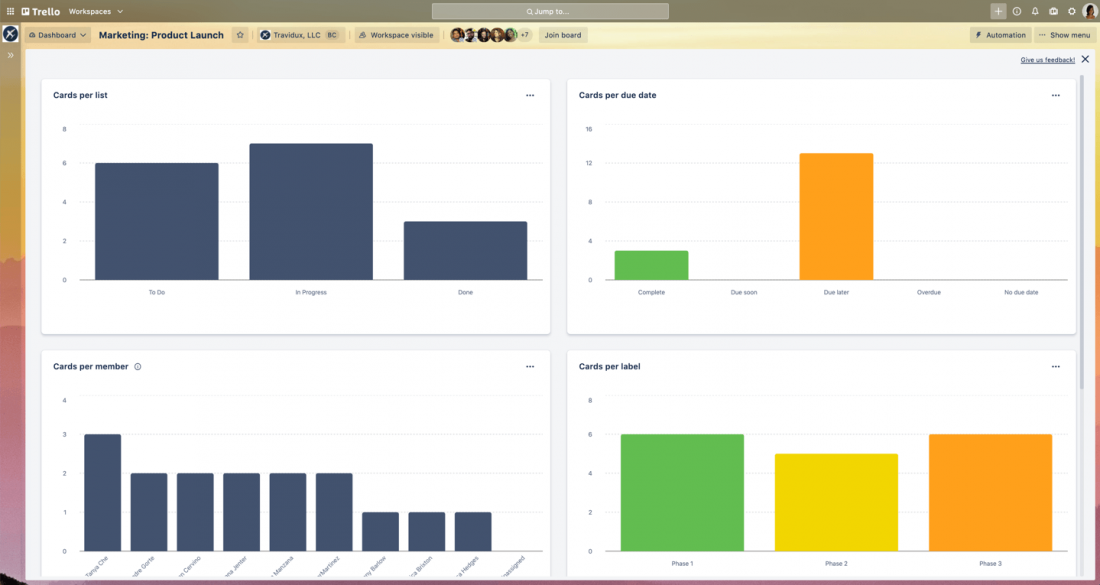This screenshot has width=1100, height=585.
Task: Open options menu for Cards per list chart
Action: tap(530, 95)
